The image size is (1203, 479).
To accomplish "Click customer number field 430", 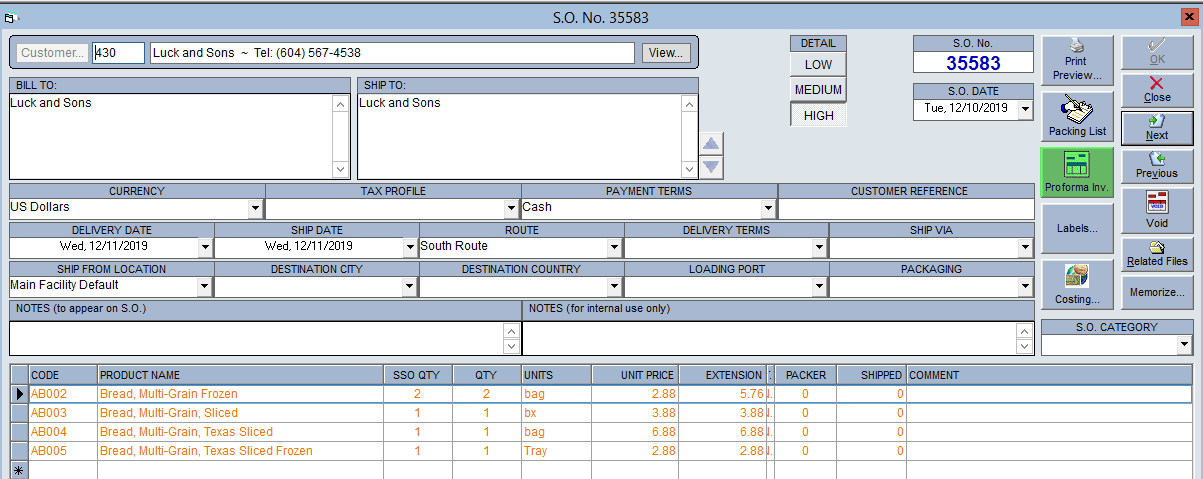I will point(119,53).
